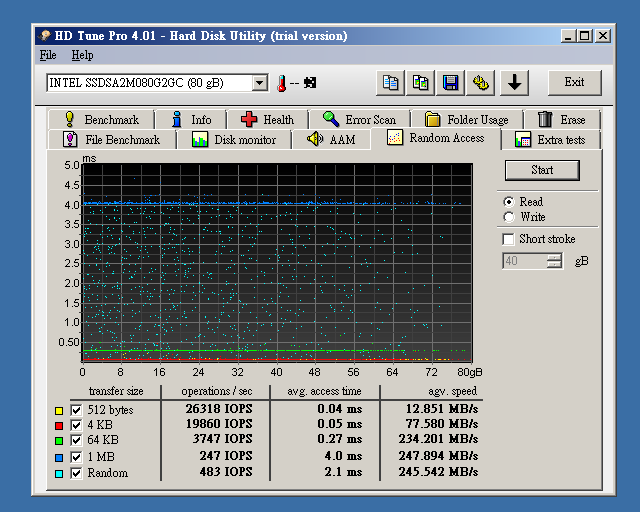Uncheck the 1 MB transfer size checkbox

pos(76,457)
